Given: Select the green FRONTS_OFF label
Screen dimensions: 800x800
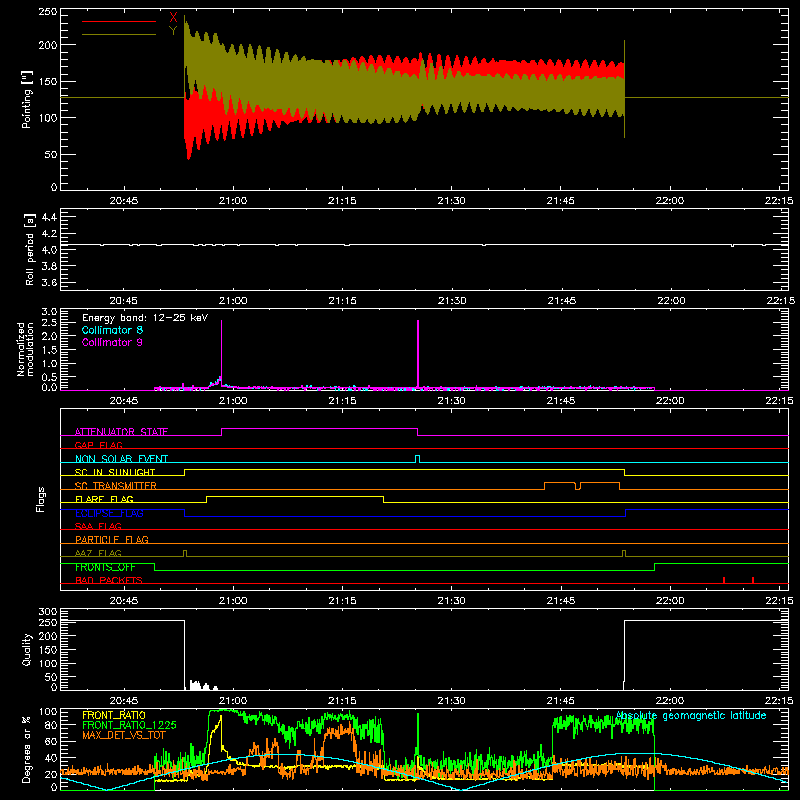Looking at the screenshot, I should pyautogui.click(x=105, y=567).
